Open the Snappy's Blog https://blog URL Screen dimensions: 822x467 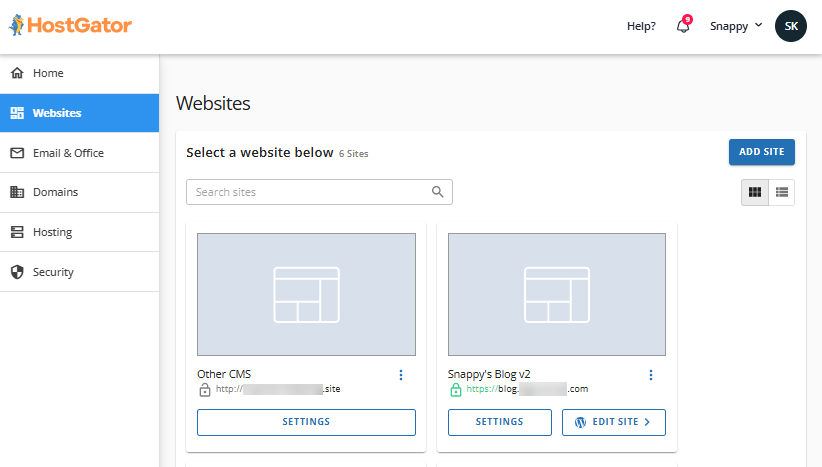click(x=527, y=389)
